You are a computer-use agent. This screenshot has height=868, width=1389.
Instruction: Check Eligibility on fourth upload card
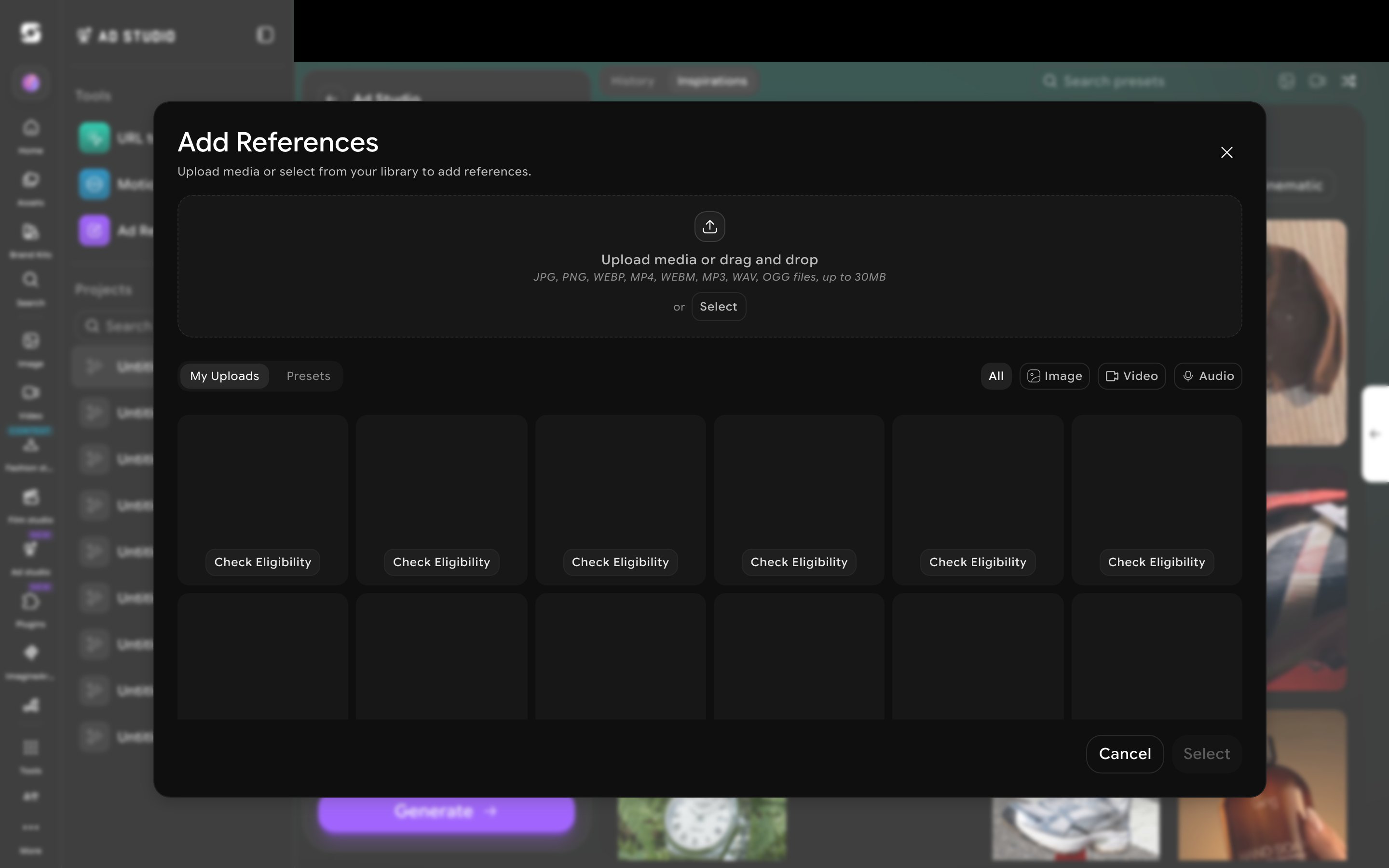[799, 562]
